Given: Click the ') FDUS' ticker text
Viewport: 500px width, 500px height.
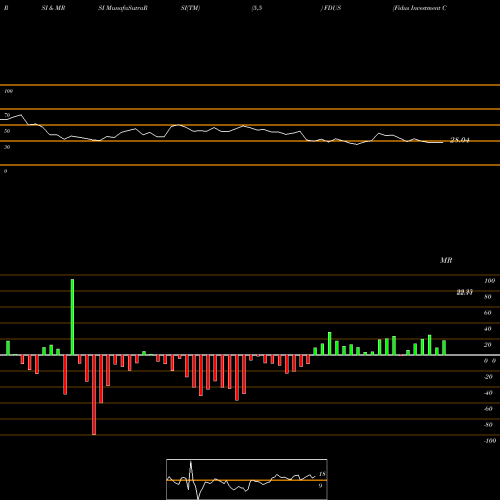Looking at the screenshot, I should click(x=331, y=8).
